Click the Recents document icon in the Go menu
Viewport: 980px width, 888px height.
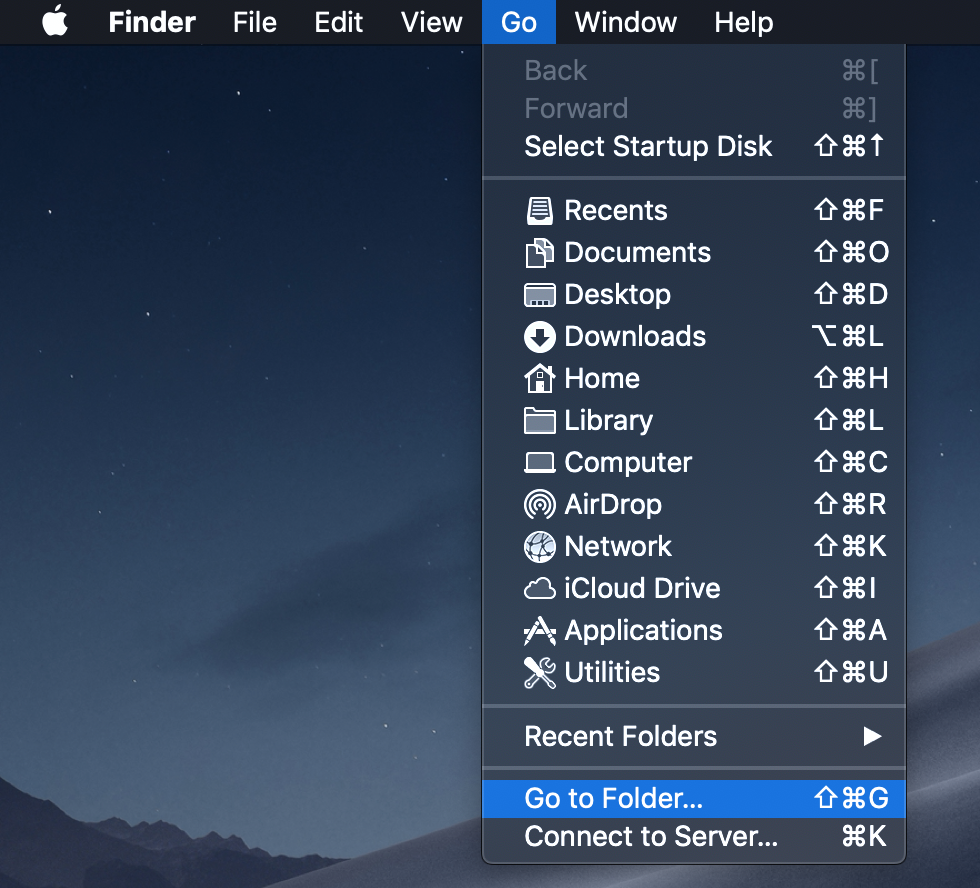539,210
